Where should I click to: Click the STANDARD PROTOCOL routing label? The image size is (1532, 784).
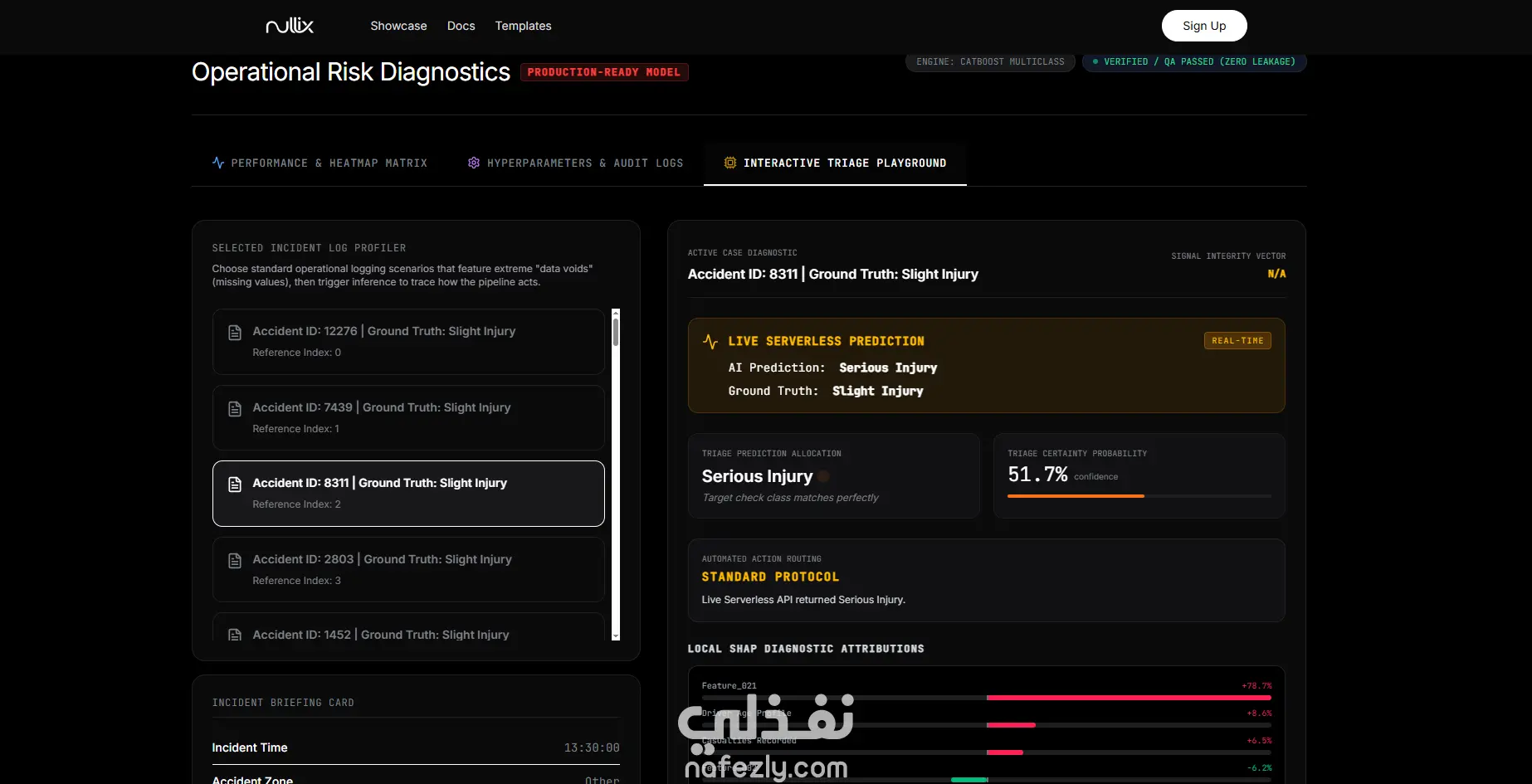click(770, 577)
